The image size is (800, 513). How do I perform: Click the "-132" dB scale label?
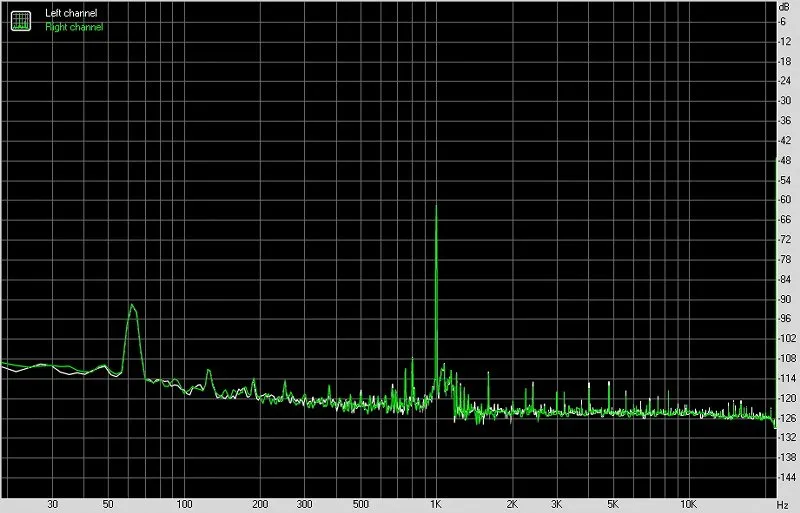click(x=787, y=437)
